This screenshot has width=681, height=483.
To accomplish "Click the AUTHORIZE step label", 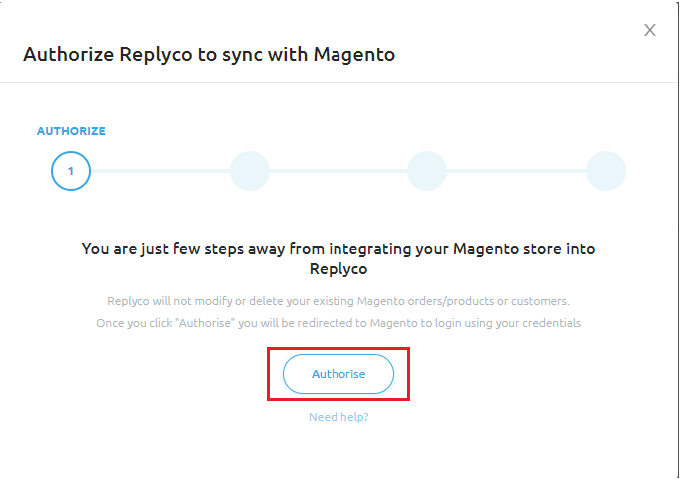I will [x=71, y=131].
